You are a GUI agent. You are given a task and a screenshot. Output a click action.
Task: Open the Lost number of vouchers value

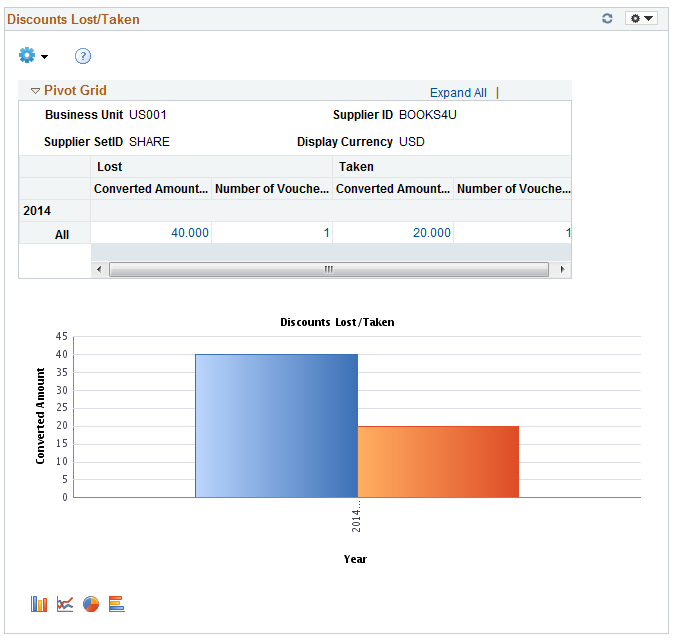point(327,233)
